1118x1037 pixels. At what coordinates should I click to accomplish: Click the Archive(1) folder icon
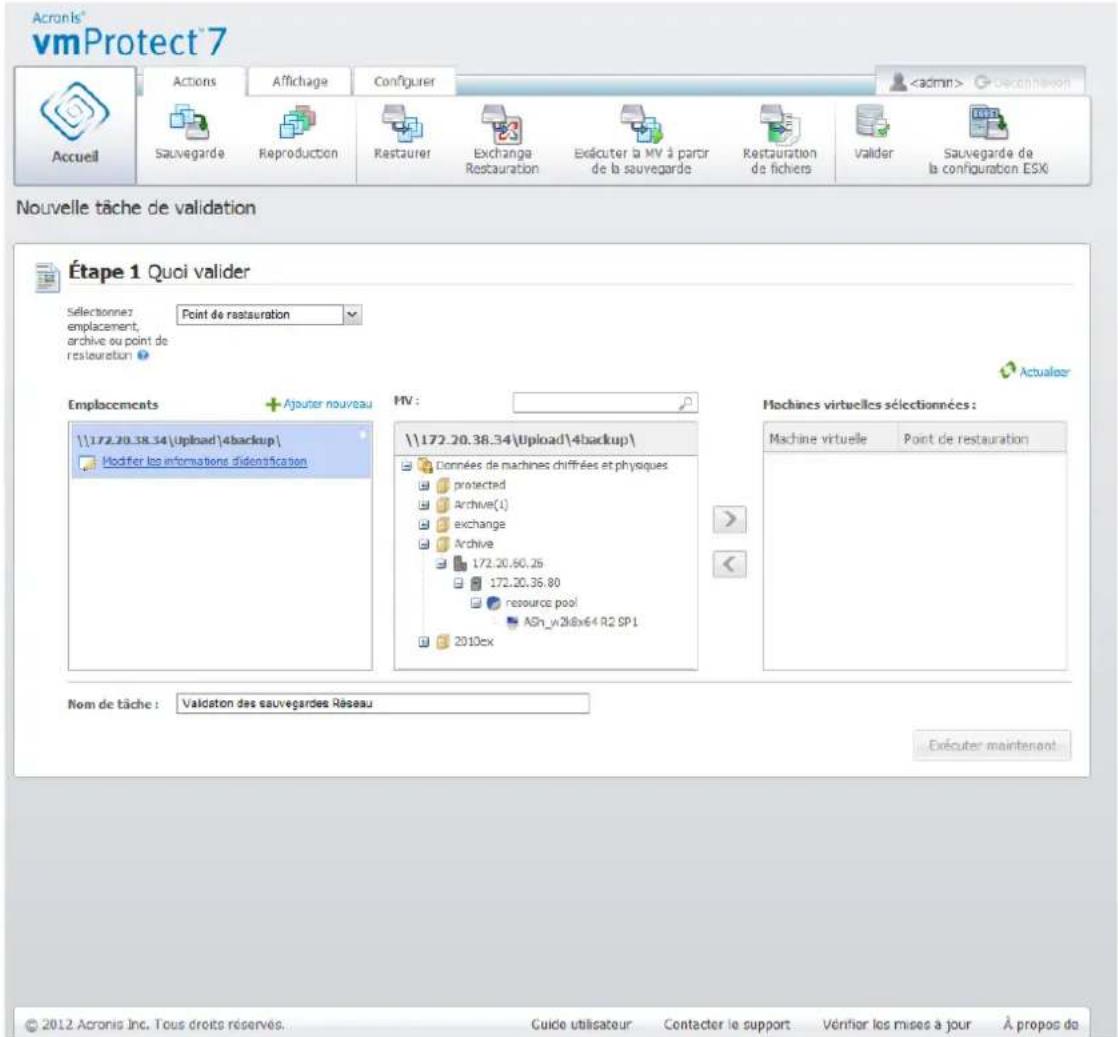(x=443, y=505)
